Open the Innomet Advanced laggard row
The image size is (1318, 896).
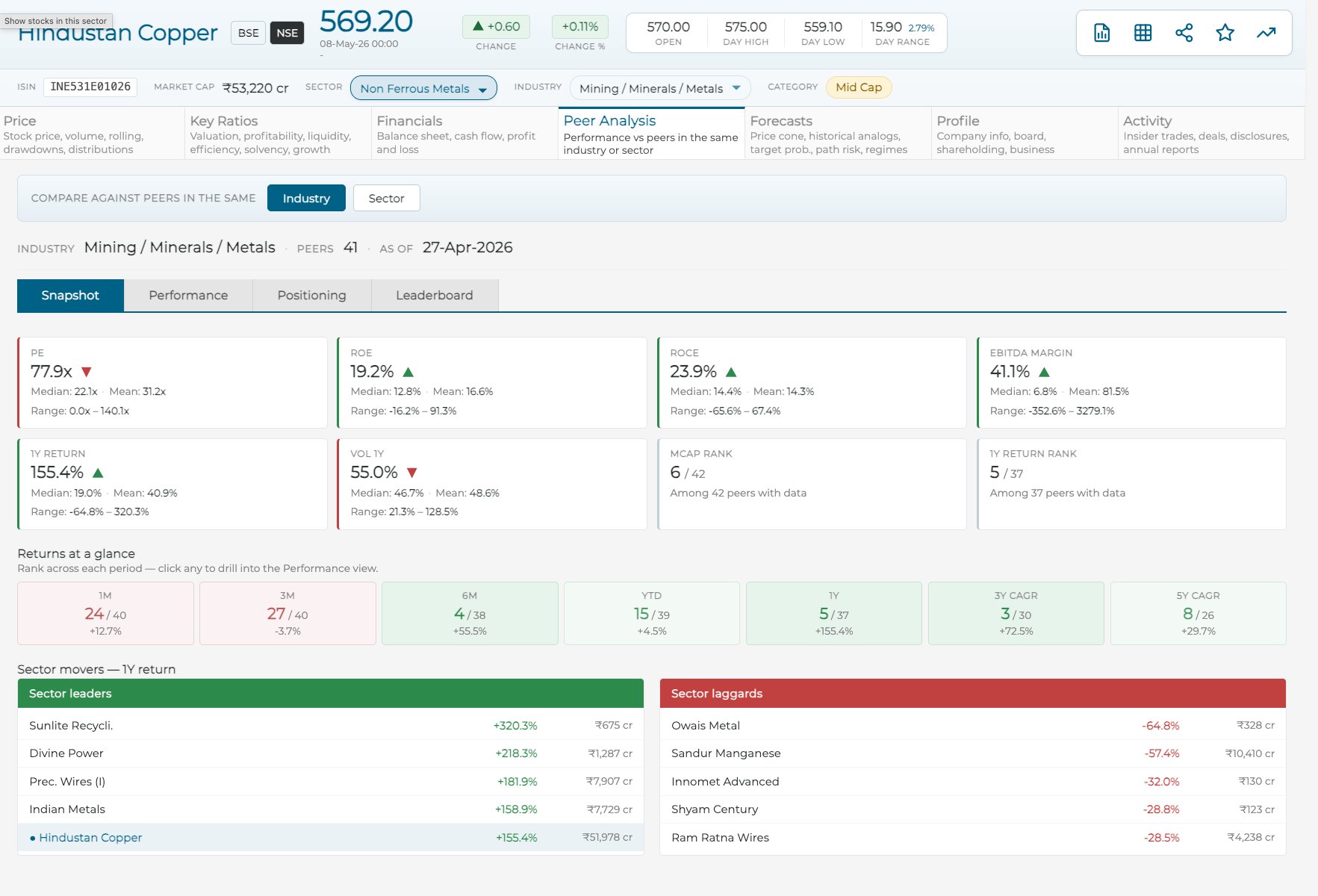tap(973, 782)
